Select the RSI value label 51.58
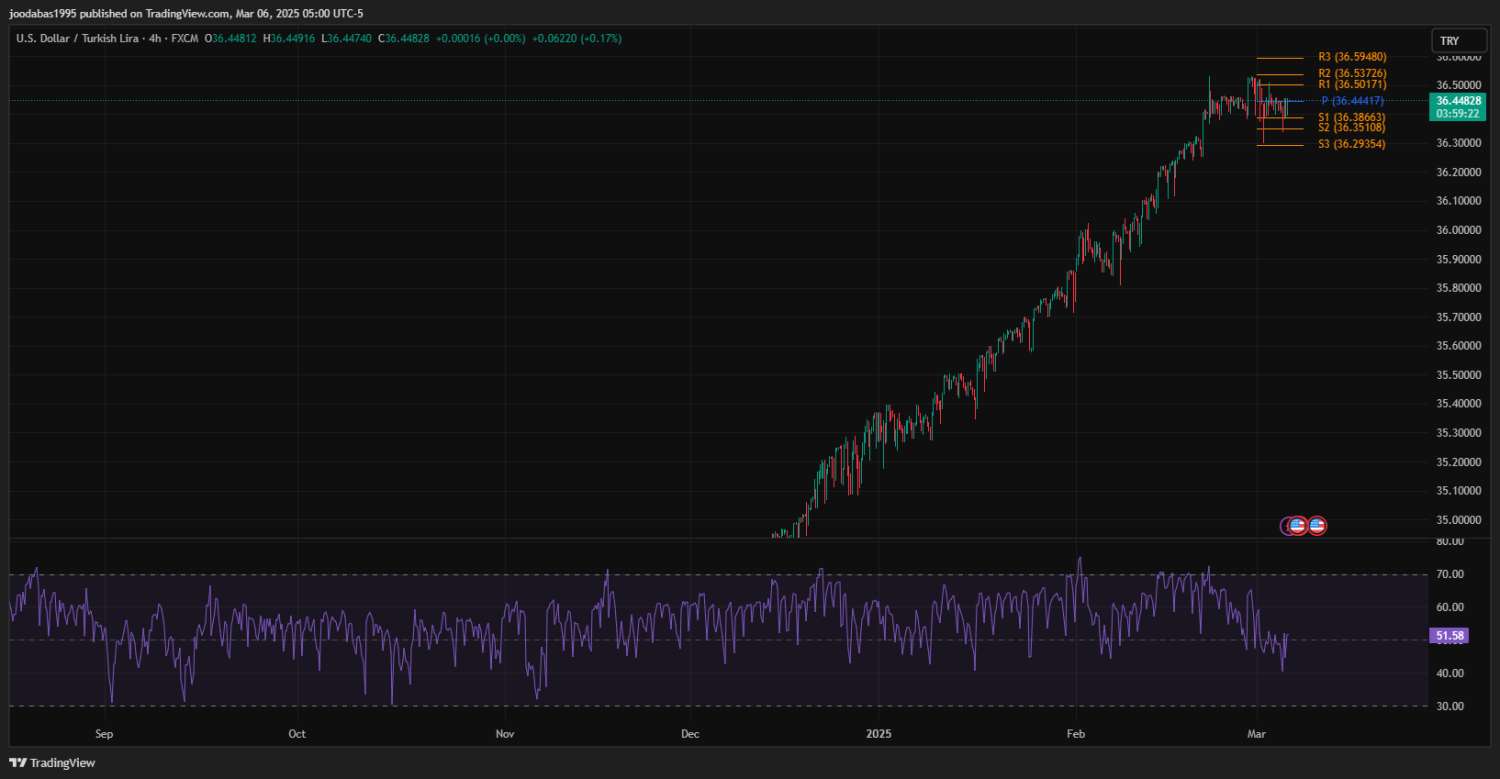 1449,635
